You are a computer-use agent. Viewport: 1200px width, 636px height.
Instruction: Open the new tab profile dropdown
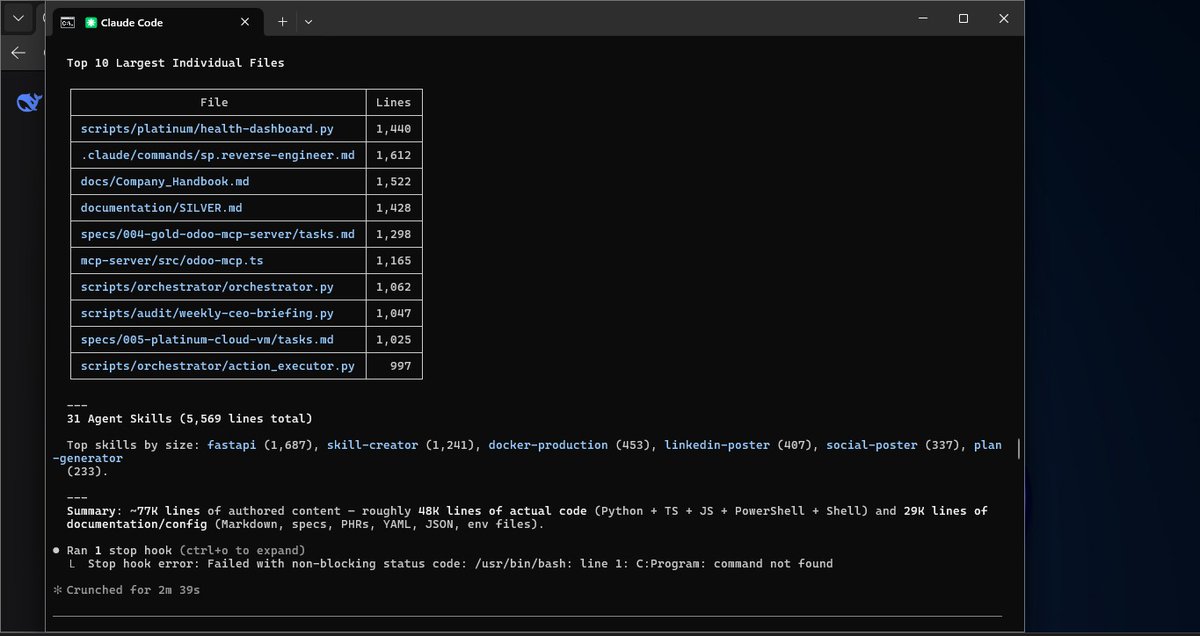tap(308, 21)
